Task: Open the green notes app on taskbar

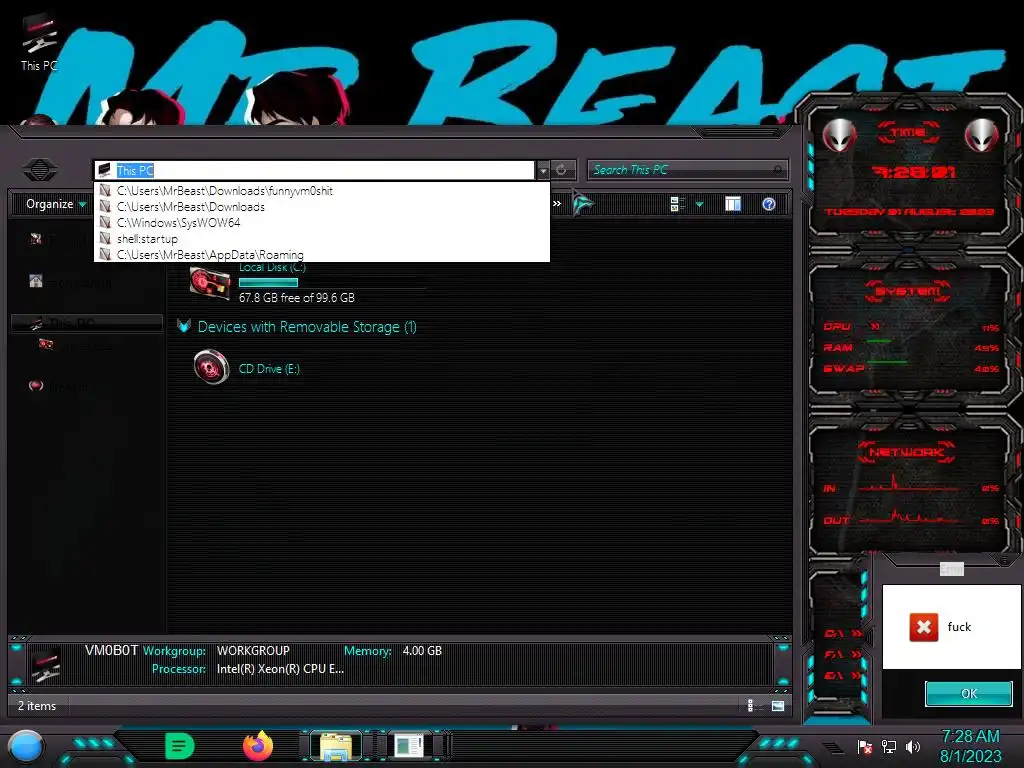Action: (x=179, y=746)
